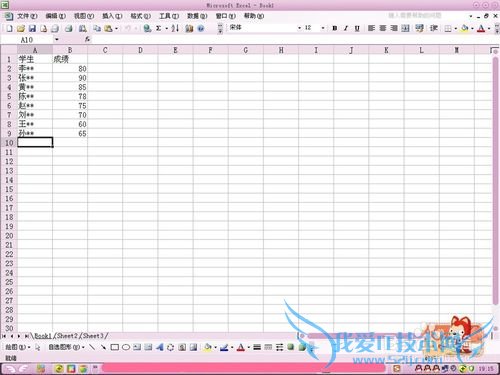This screenshot has height=375, width=500.
Task: Align cell text to the right
Action: pos(394,28)
